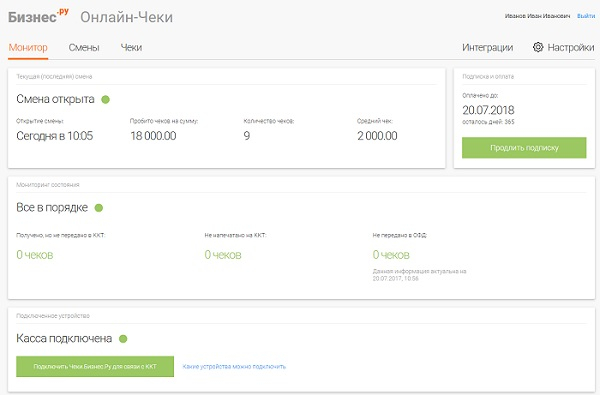Screen dimensions: 600x395
Task: Click the Онлайн-Чеки title
Action: point(126,17)
